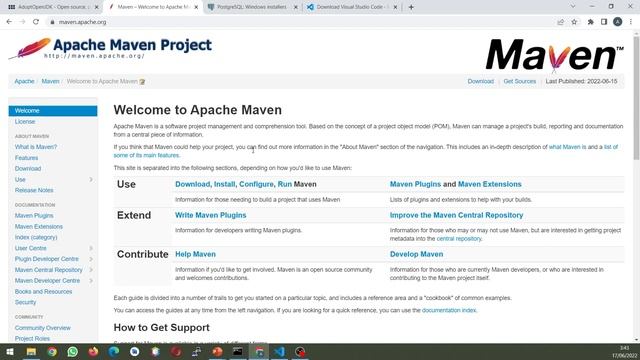Open Help Maven link

196,254
